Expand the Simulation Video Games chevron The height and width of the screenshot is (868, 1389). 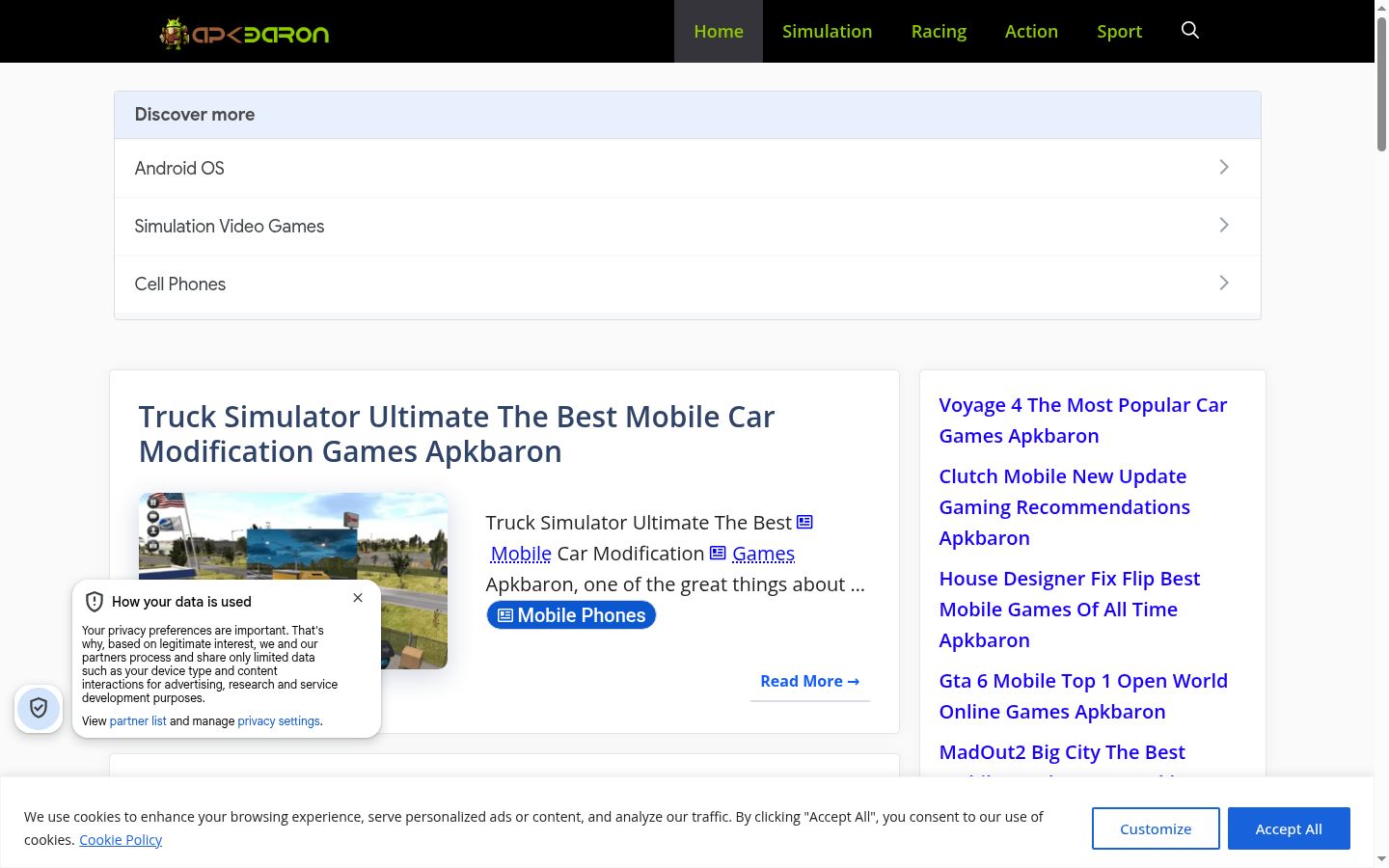1224,225
